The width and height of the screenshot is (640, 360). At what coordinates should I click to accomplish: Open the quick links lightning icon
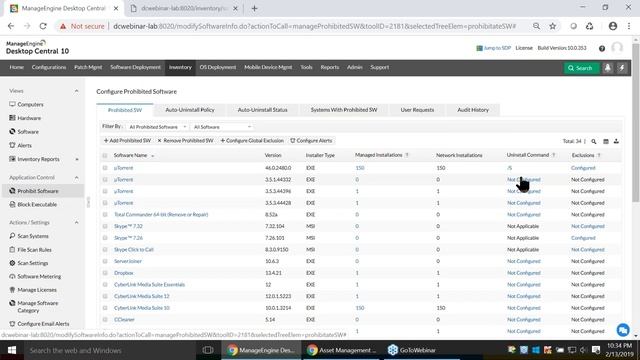(x=622, y=68)
